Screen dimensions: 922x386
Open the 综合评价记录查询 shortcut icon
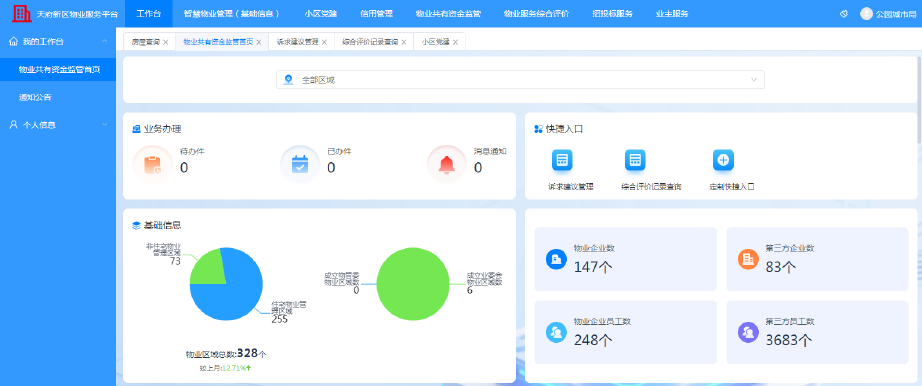pos(635,160)
